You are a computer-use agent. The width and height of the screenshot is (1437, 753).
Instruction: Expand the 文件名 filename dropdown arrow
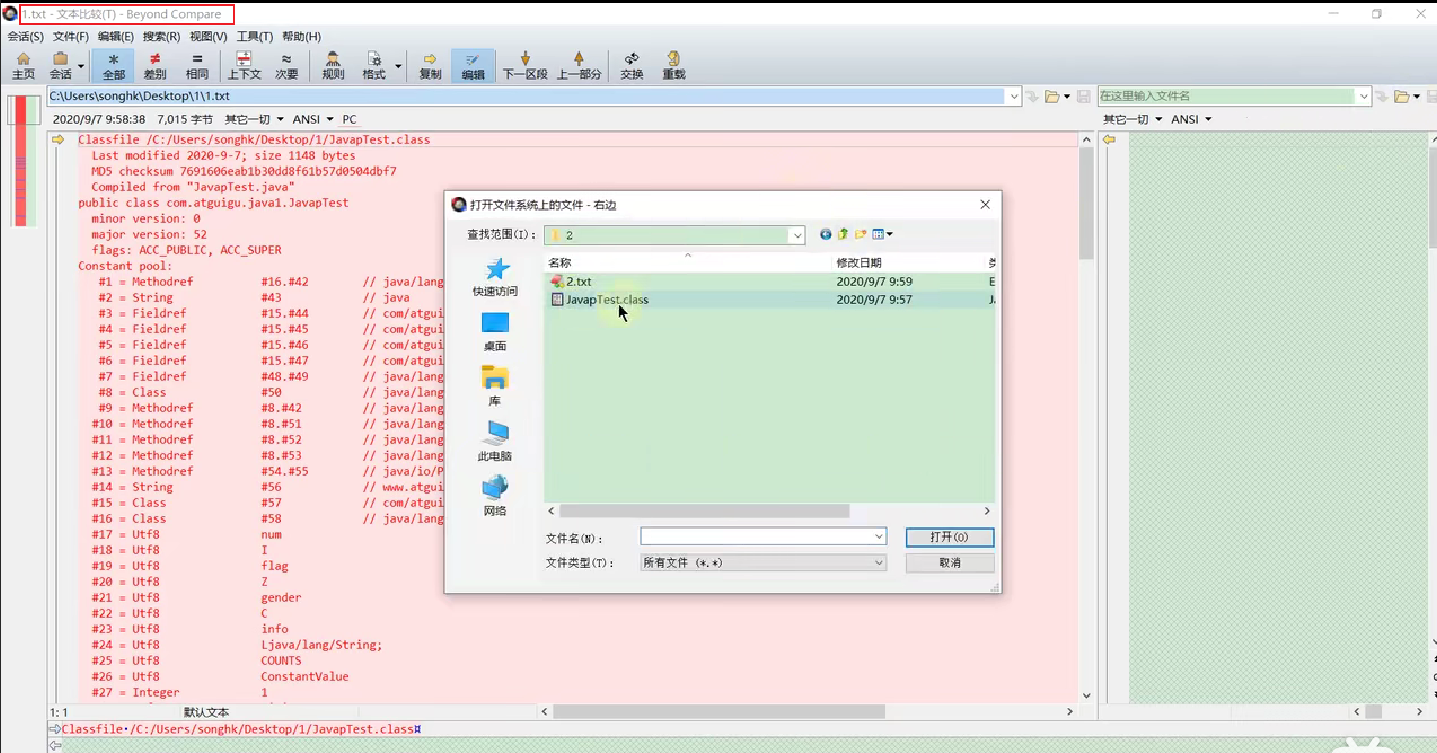(x=879, y=537)
